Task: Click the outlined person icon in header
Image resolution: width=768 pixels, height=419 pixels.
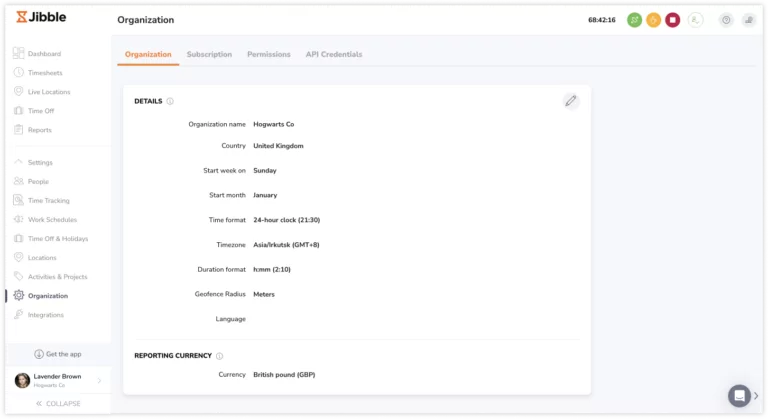Action: (695, 20)
